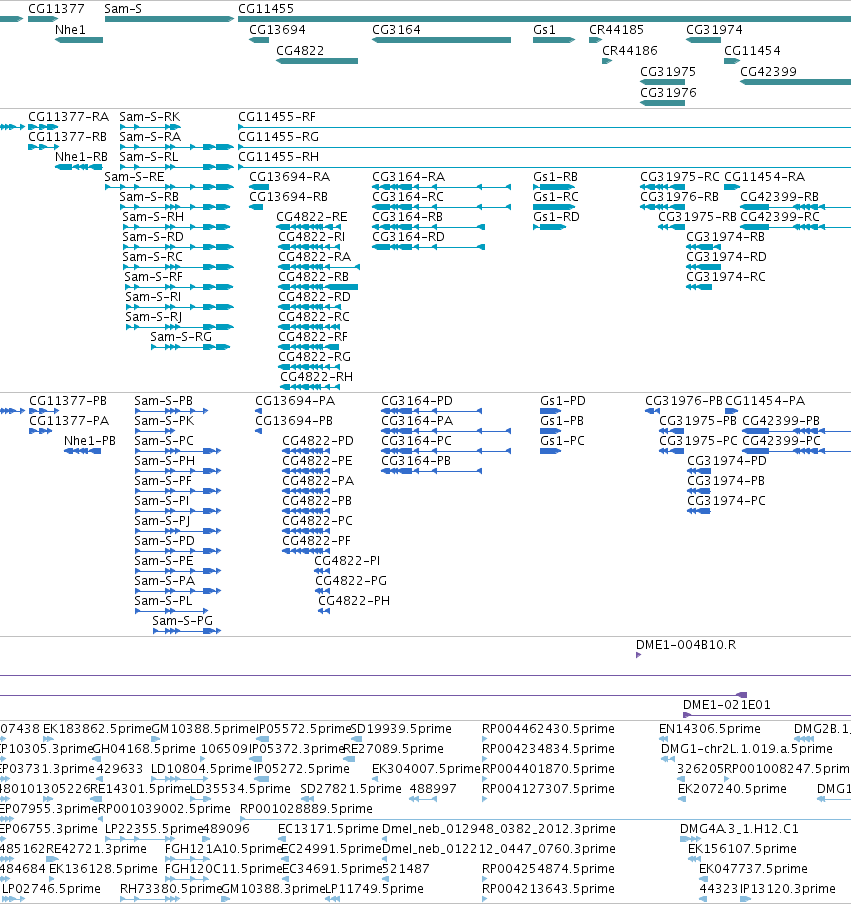851x904 pixels.
Task: Select the CR44186 gene label
Action: click(630, 51)
